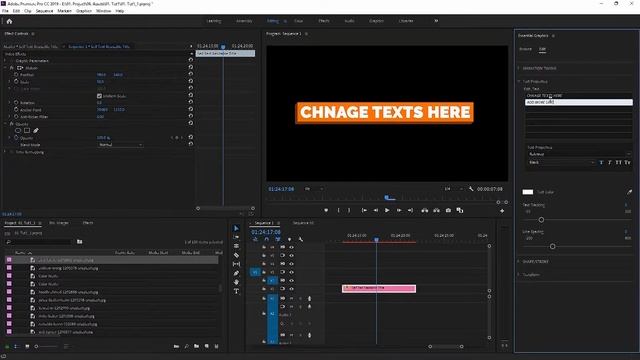Select the Selection tool in the timeline toolbar

236,228
